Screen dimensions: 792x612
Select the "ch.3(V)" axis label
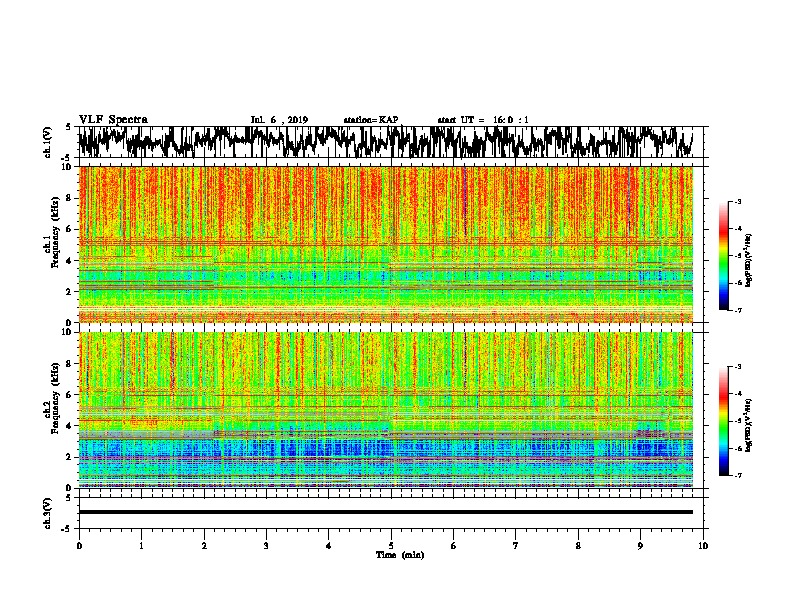(x=48, y=513)
